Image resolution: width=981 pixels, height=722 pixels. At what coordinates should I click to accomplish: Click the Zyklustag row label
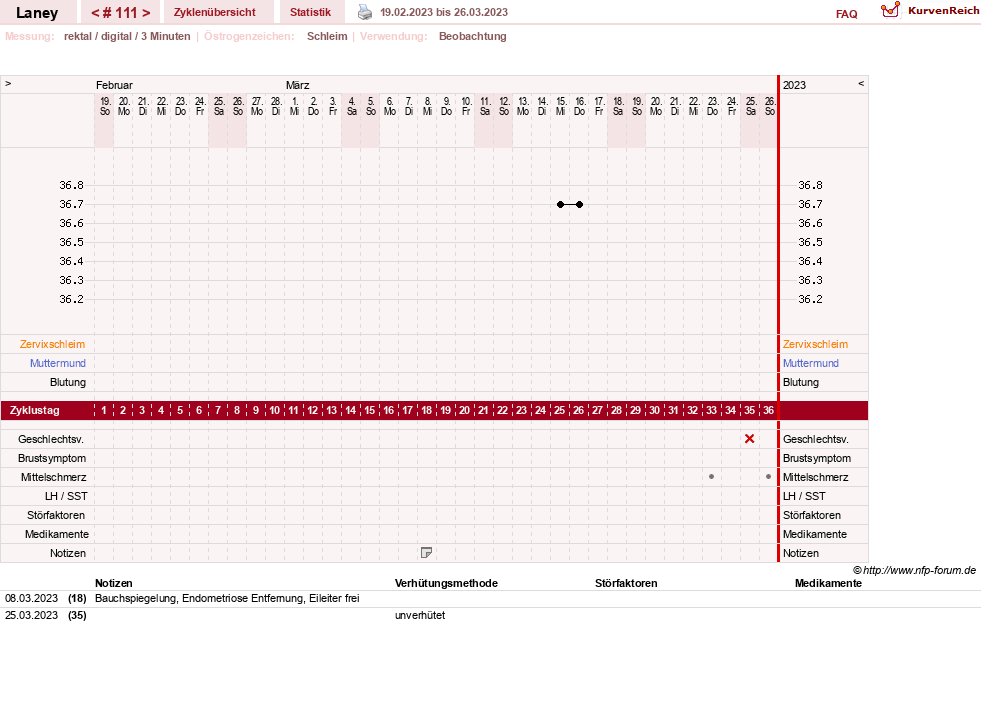(34, 410)
